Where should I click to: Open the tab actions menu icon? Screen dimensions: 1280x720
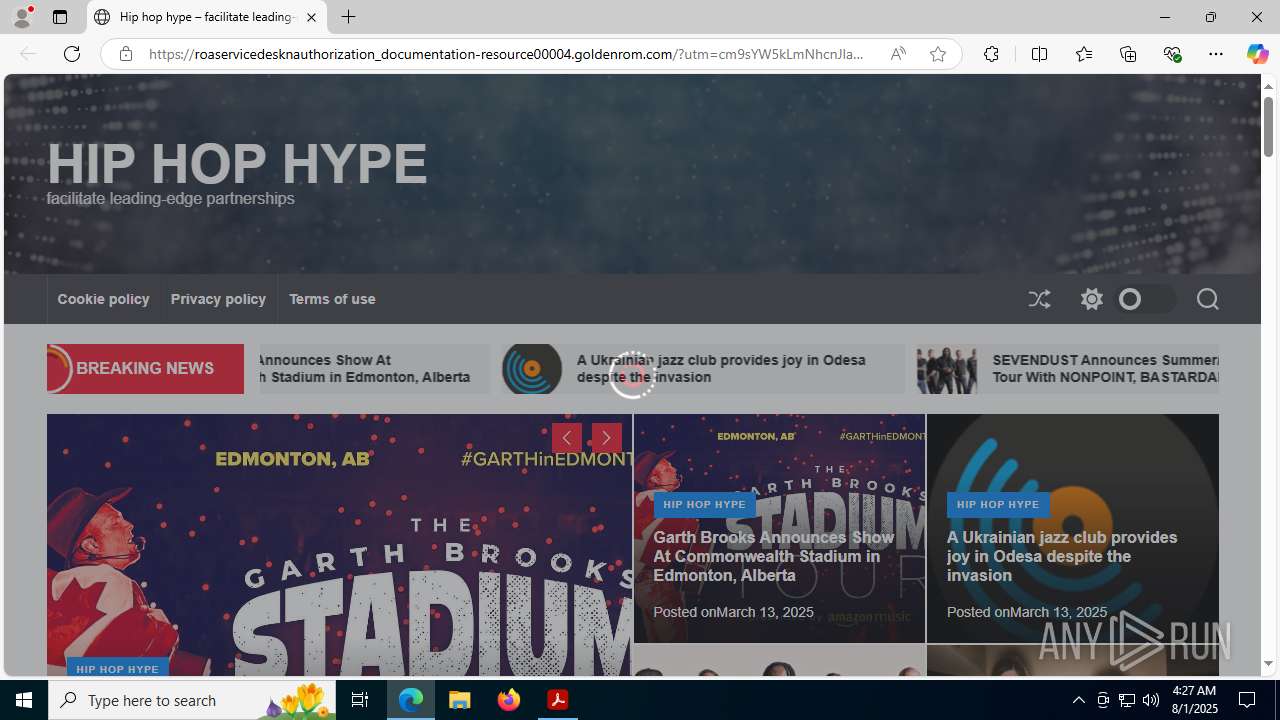[60, 17]
